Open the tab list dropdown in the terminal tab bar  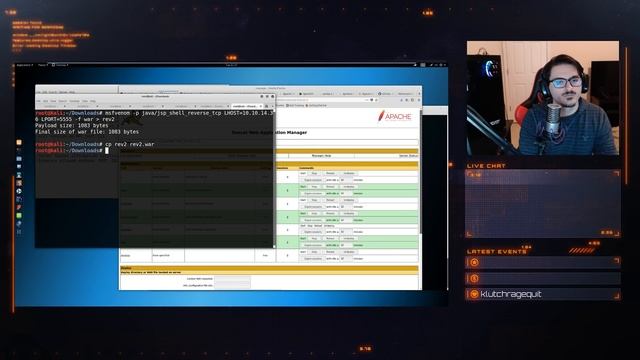[x=272, y=106]
